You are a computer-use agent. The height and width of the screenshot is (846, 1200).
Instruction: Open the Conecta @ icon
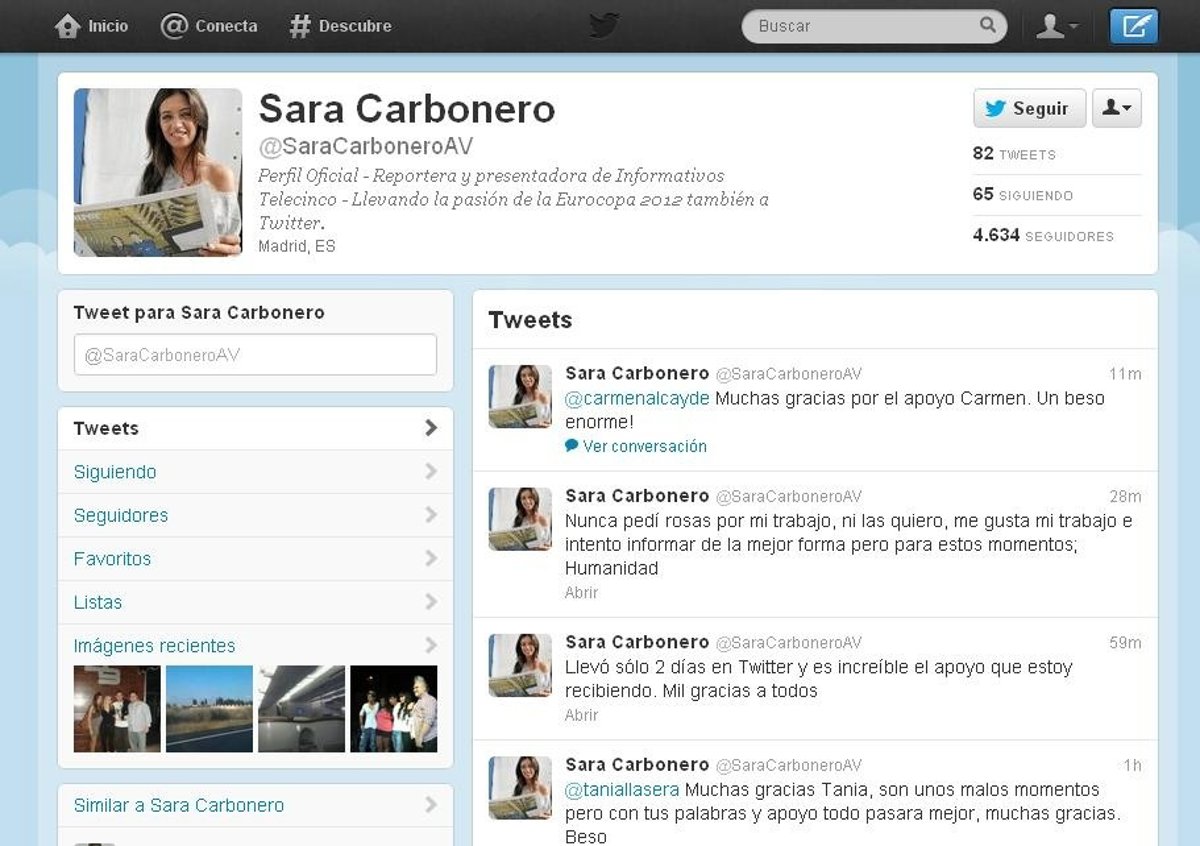(x=175, y=26)
